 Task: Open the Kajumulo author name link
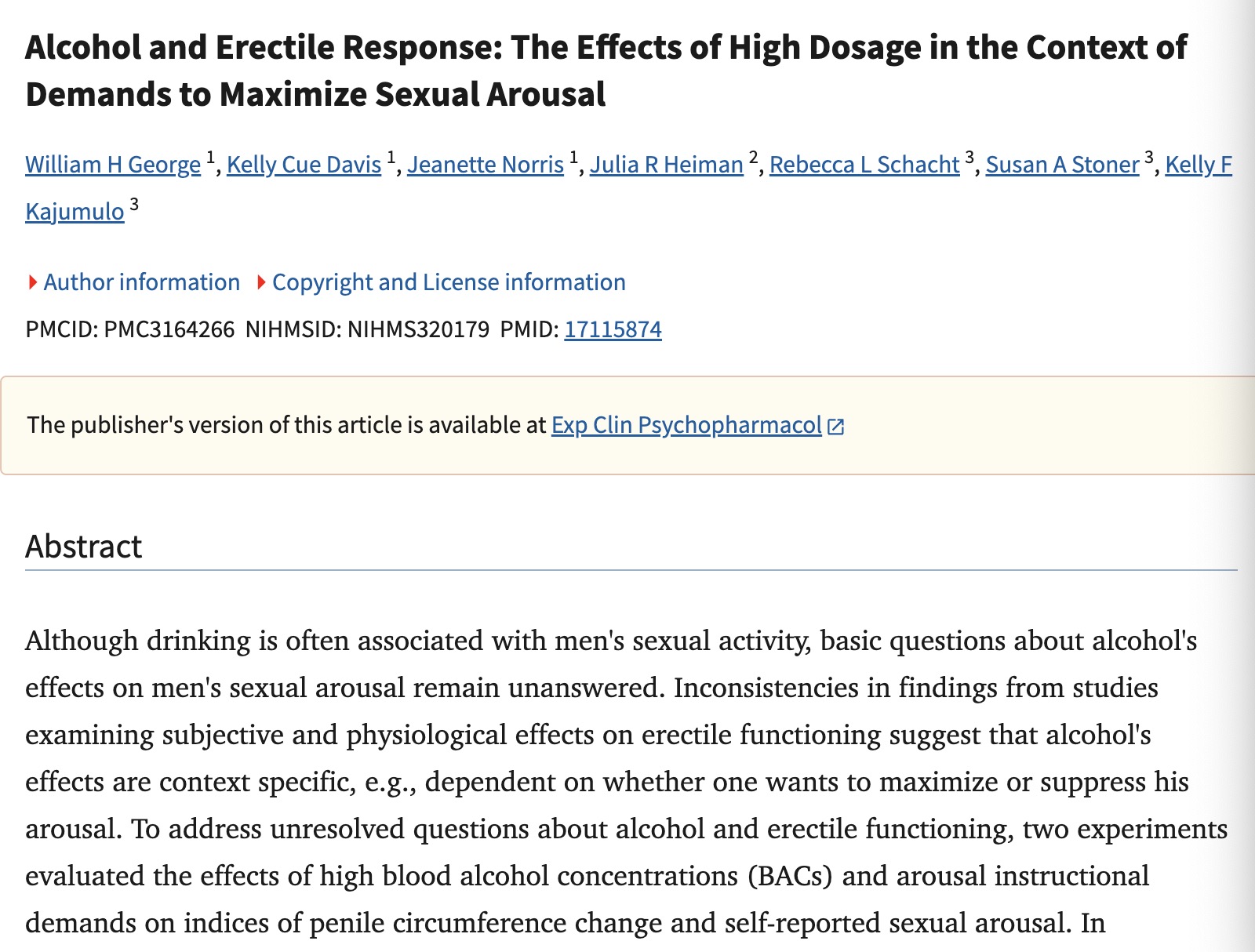coord(75,212)
